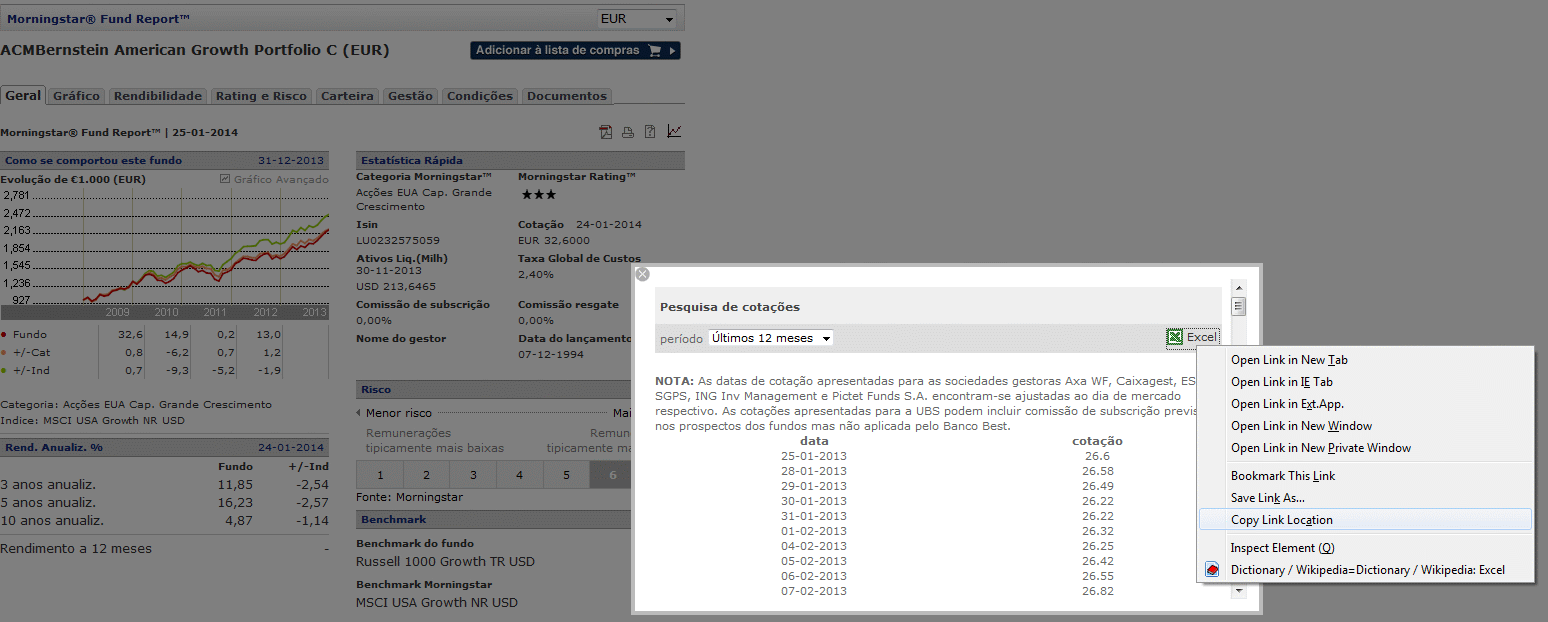This screenshot has width=1548, height=622.
Task: Click the date 07-02-2013 row
Action: point(814,591)
